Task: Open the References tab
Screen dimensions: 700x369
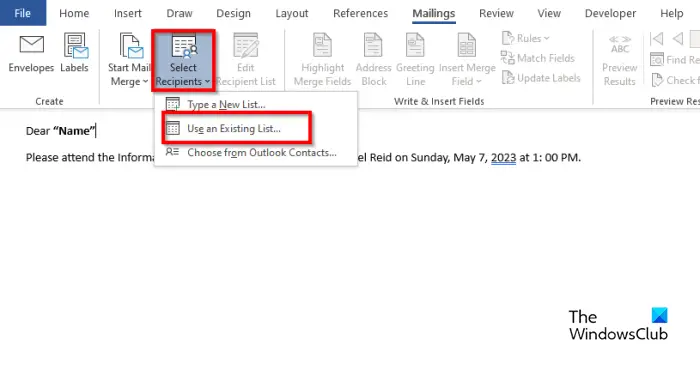Action: click(x=360, y=13)
